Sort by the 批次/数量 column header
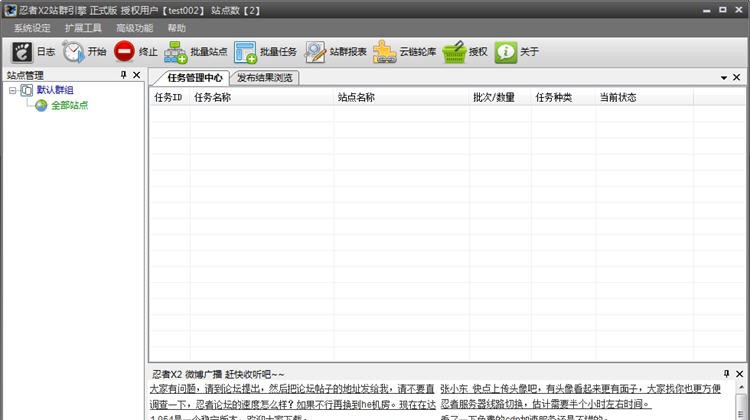This screenshot has height=420, width=750. coord(500,97)
